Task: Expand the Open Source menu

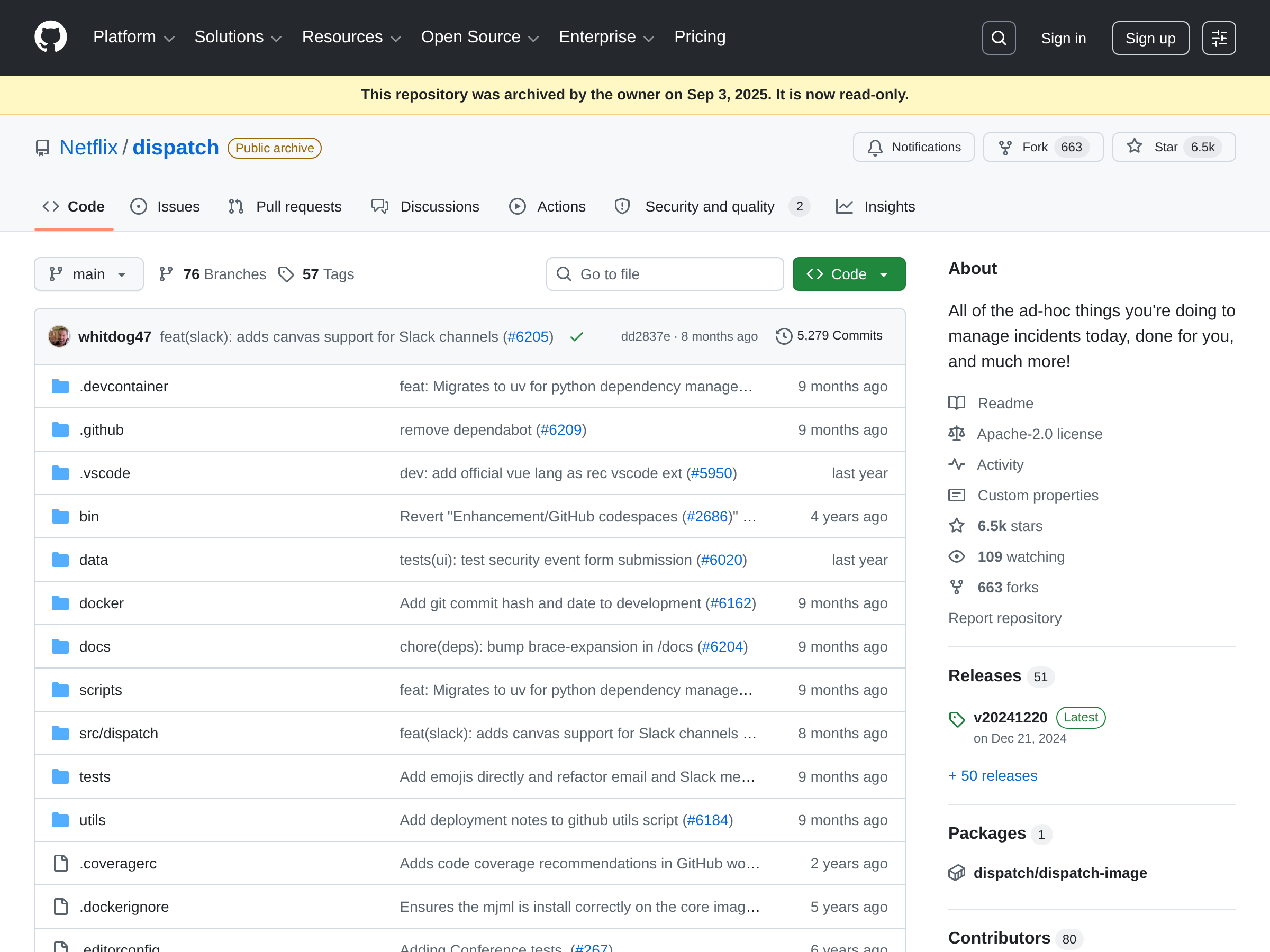Action: coord(480,38)
